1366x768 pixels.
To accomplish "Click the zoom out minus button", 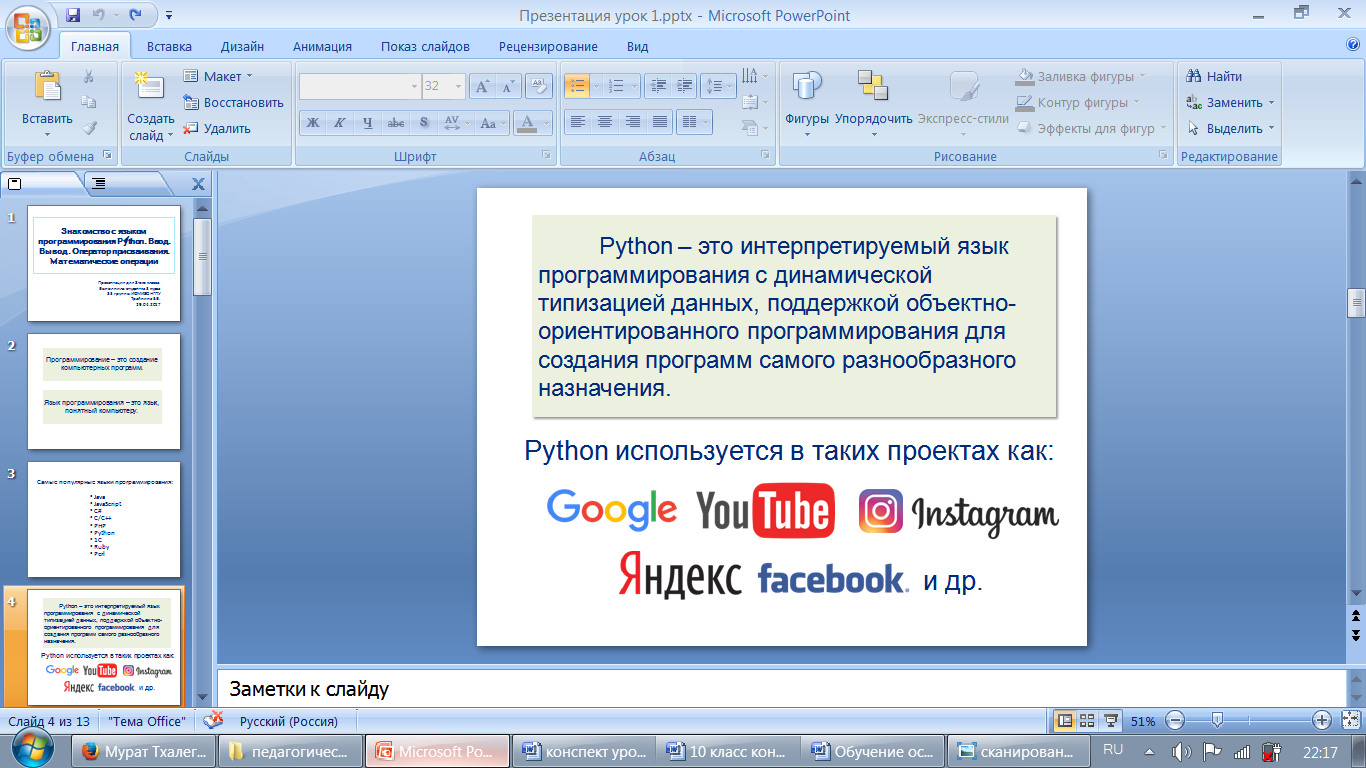I will [x=1175, y=720].
